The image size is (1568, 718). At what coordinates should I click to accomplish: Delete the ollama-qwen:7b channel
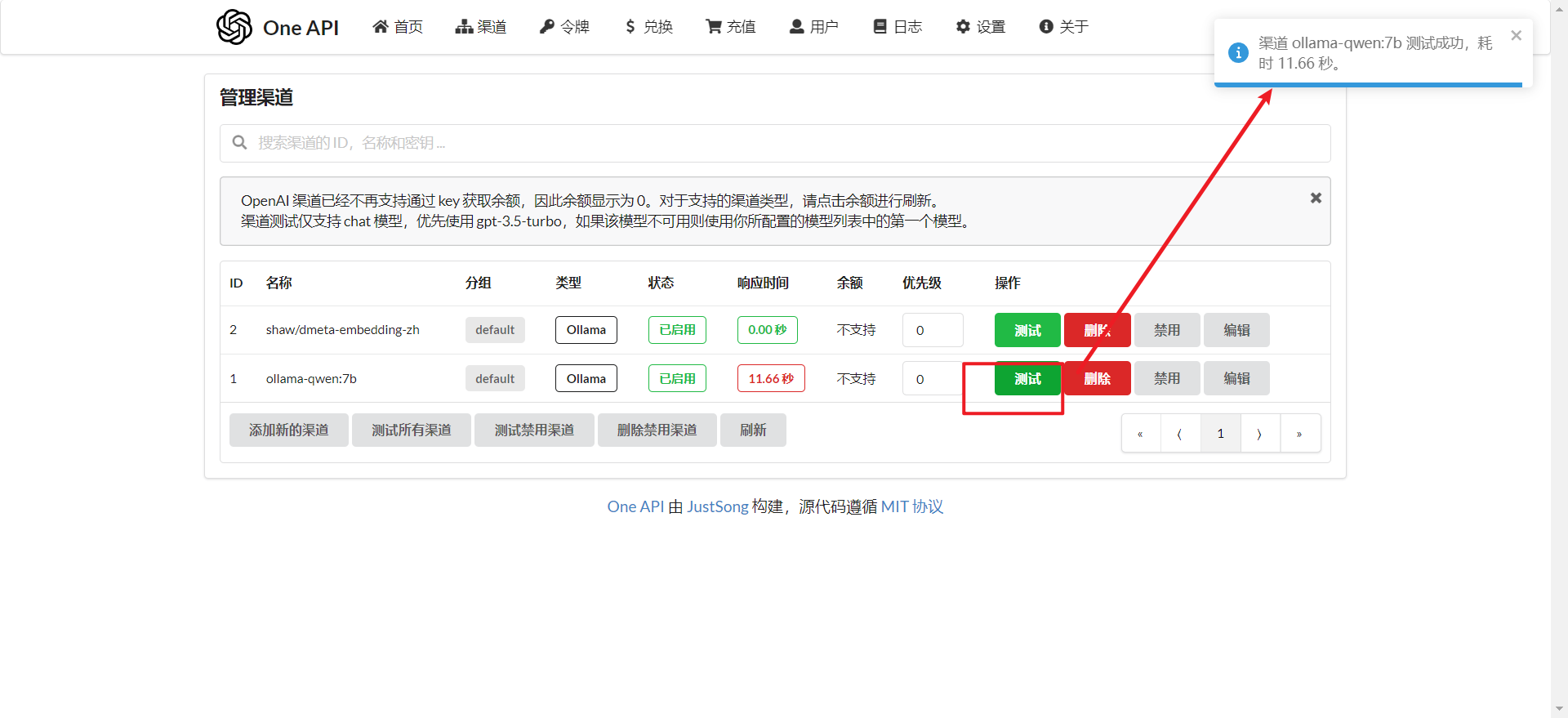click(1097, 379)
